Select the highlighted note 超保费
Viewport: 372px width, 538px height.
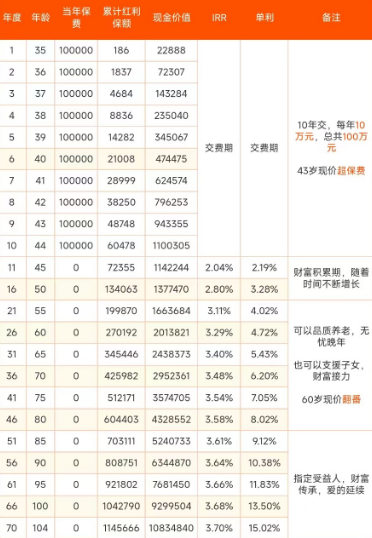(351, 171)
